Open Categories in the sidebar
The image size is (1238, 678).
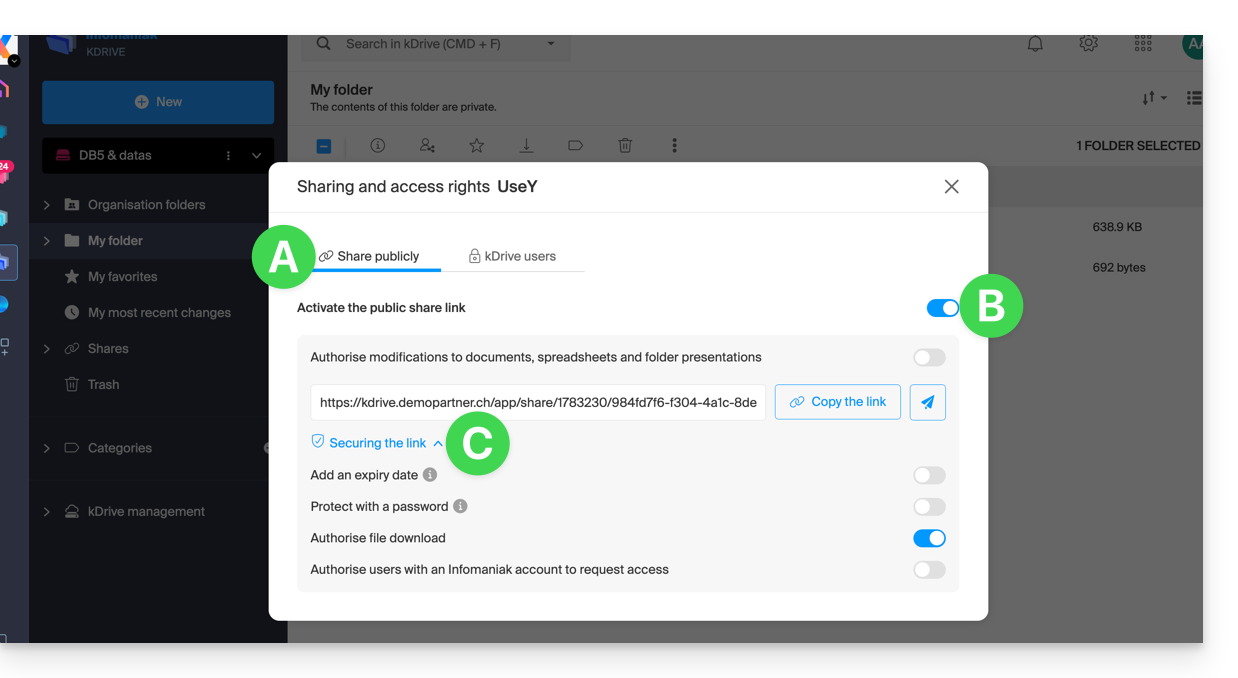pyautogui.click(x=119, y=448)
